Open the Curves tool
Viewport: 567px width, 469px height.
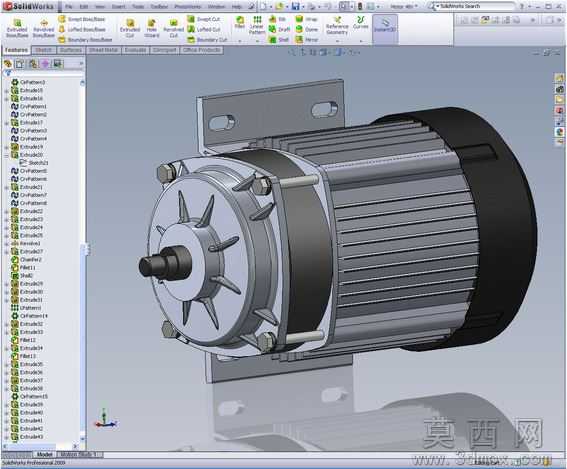(x=360, y=22)
